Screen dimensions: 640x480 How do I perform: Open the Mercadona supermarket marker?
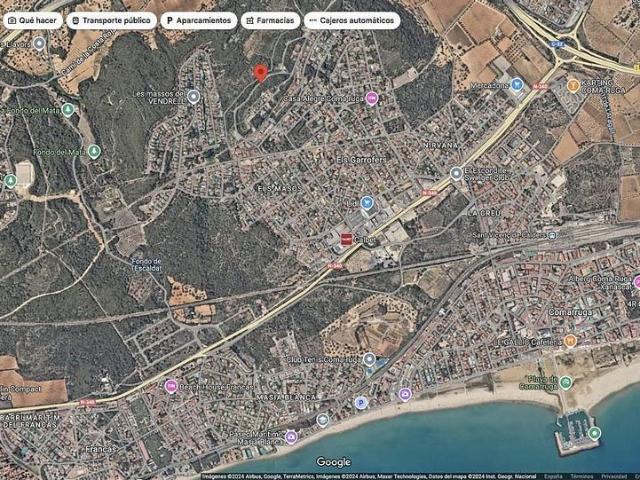[x=517, y=85]
